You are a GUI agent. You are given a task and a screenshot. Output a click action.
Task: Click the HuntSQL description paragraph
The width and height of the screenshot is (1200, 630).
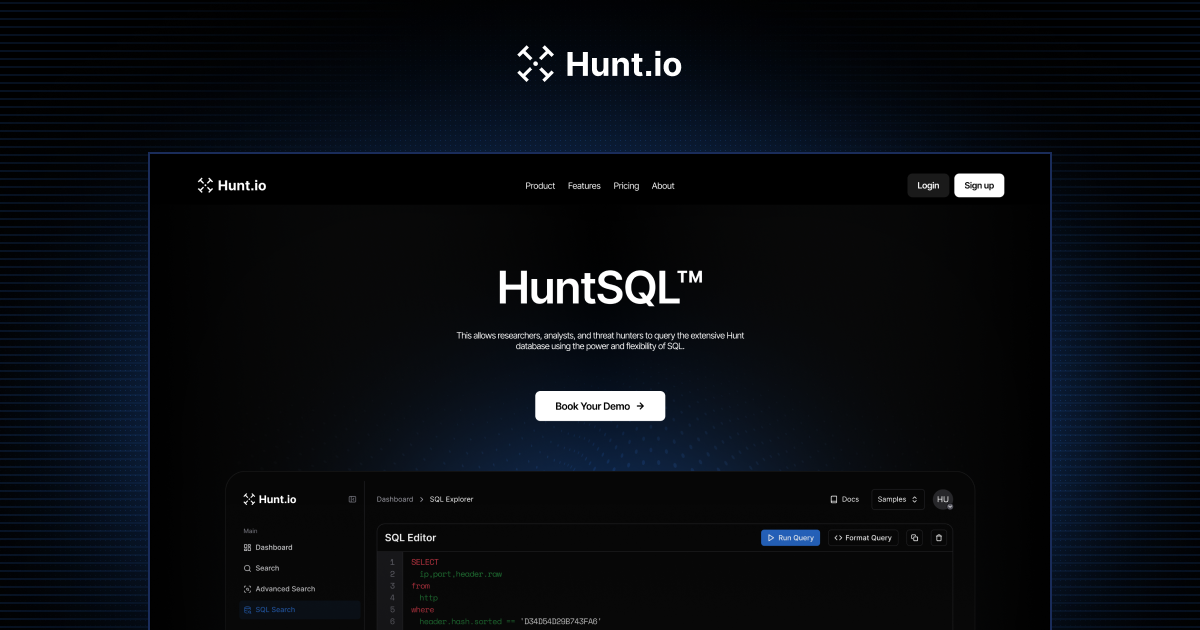600,341
